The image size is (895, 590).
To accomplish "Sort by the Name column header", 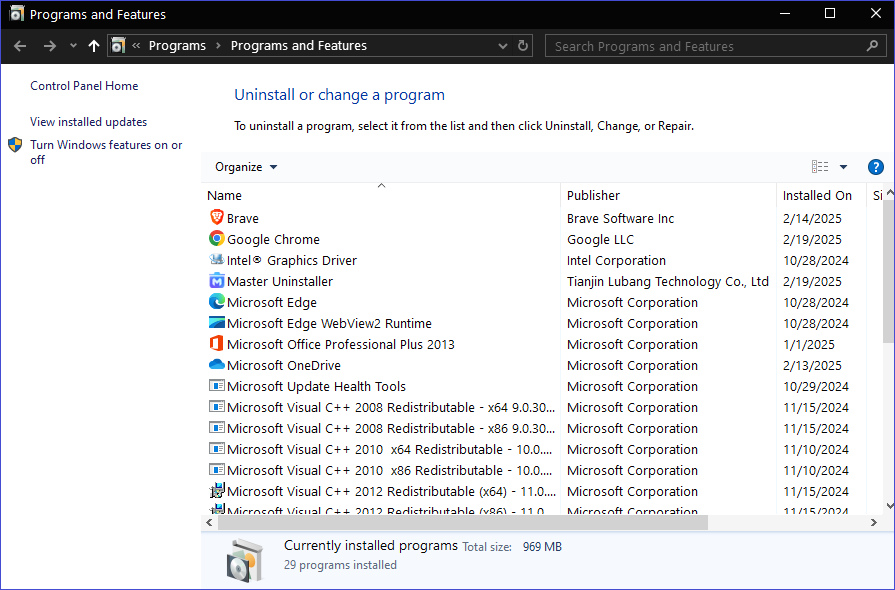I will pos(224,196).
